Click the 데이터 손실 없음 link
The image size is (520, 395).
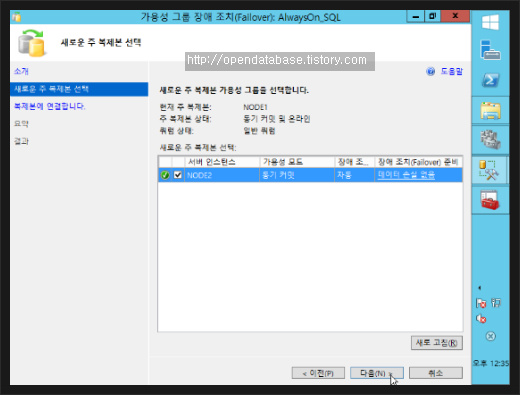[x=406, y=175]
